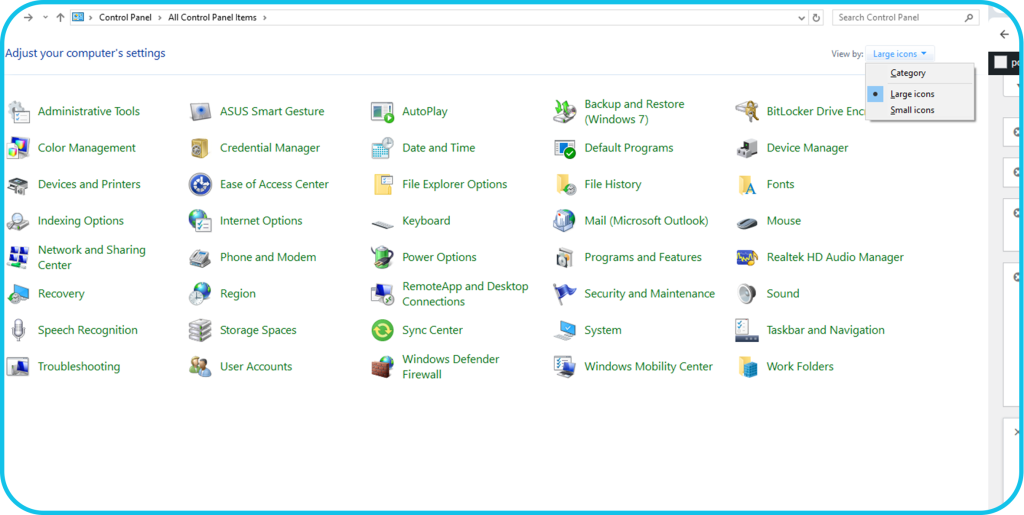
Task: Click the back arrow in the right-side window
Action: click(1004, 35)
